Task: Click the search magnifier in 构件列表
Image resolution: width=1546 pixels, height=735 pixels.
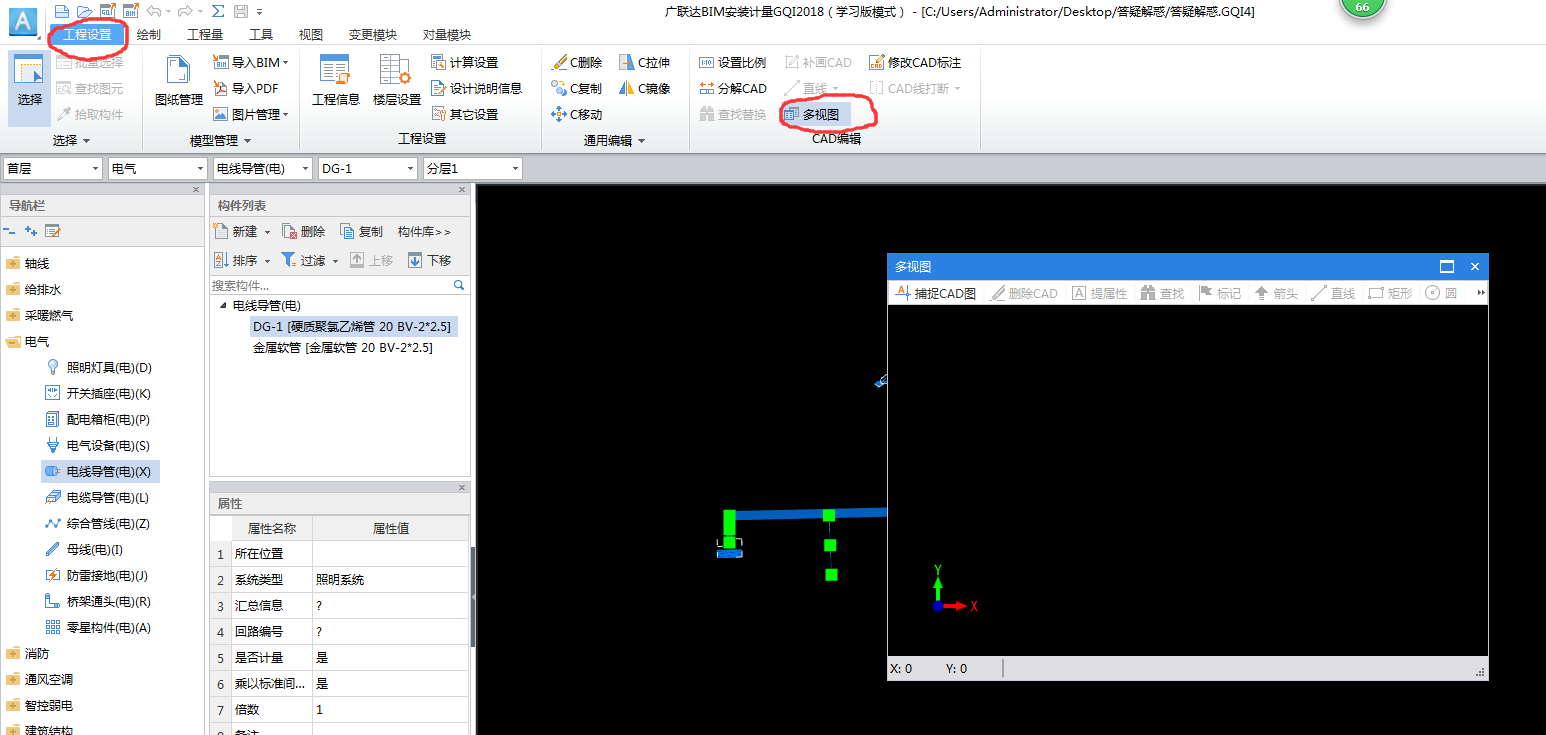Action: [460, 285]
